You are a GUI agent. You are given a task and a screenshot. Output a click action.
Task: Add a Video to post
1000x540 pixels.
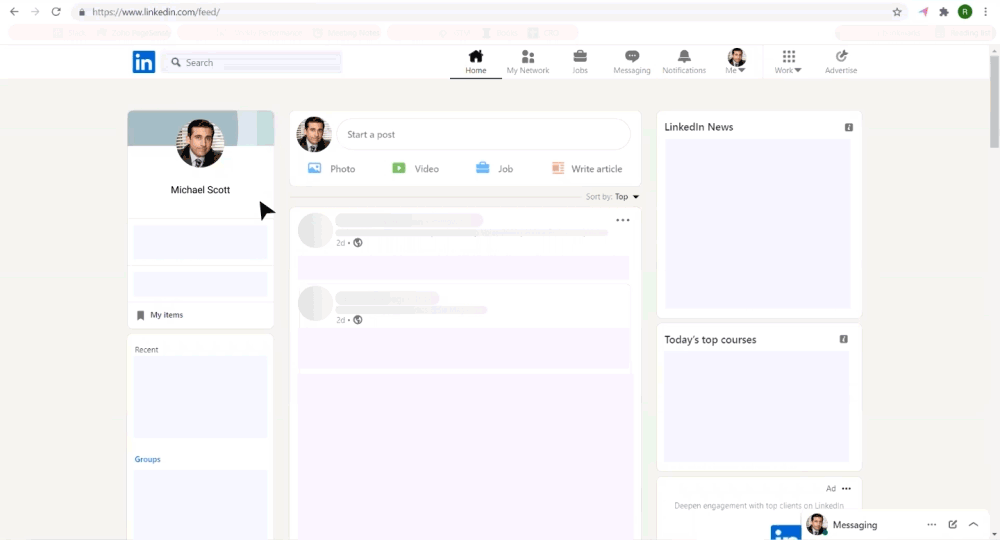coord(415,168)
